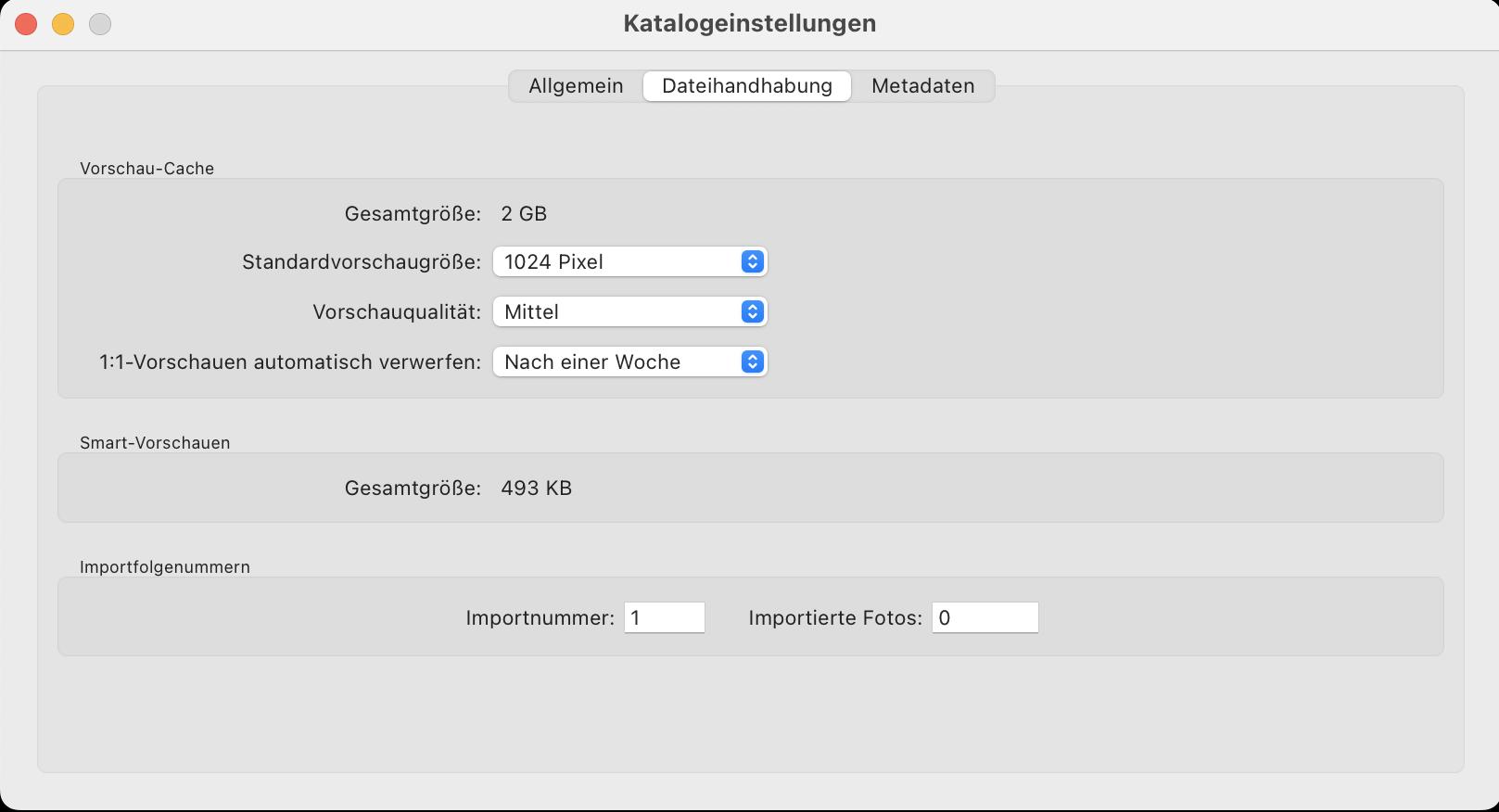Click the Standardvorschaugröße label

[x=362, y=262]
